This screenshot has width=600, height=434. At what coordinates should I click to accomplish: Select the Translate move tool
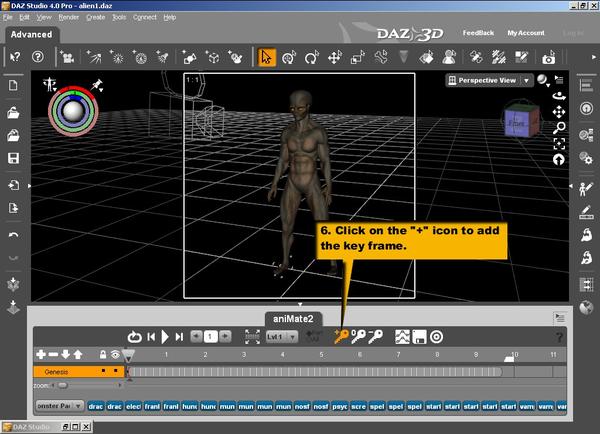(335, 57)
